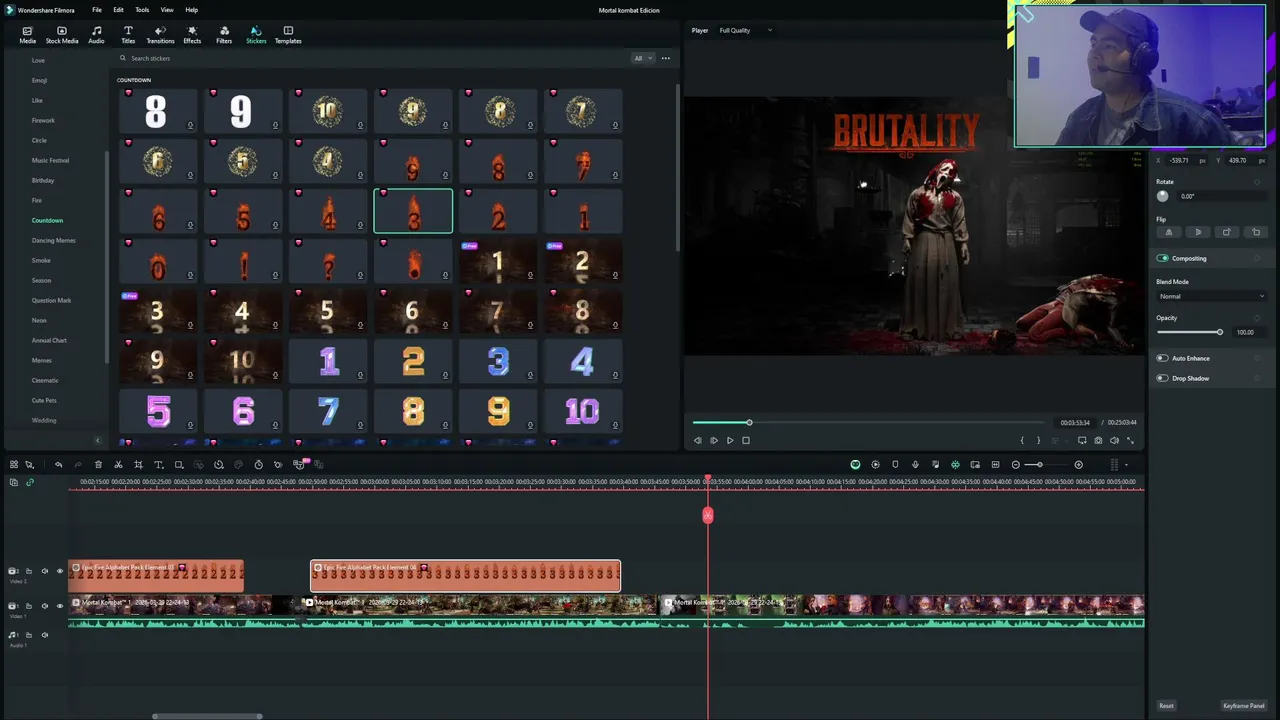Switch to the Audio tab

pyautogui.click(x=96, y=35)
